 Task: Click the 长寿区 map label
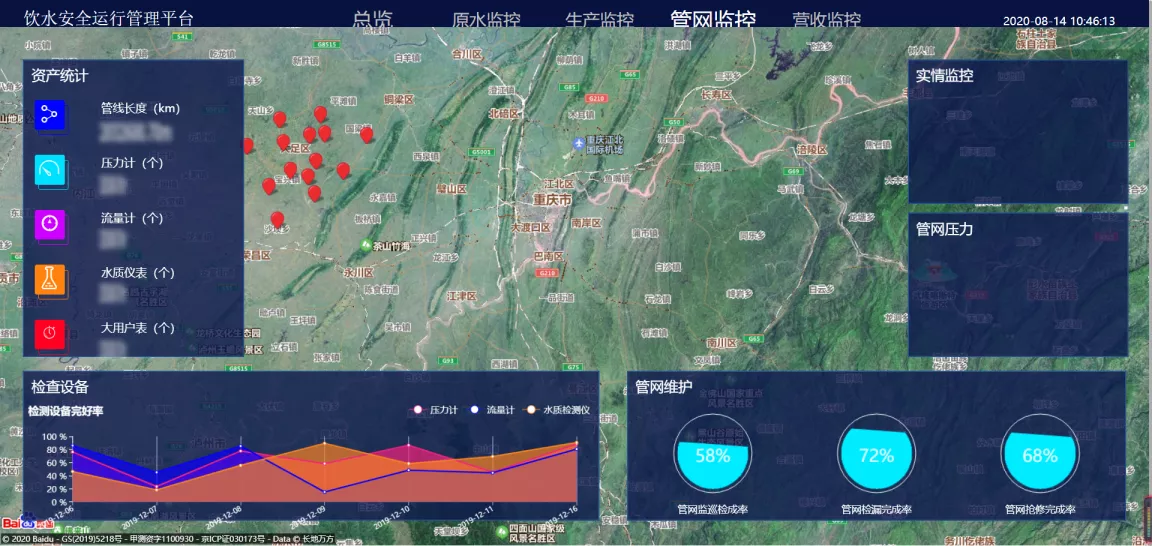tap(718, 96)
